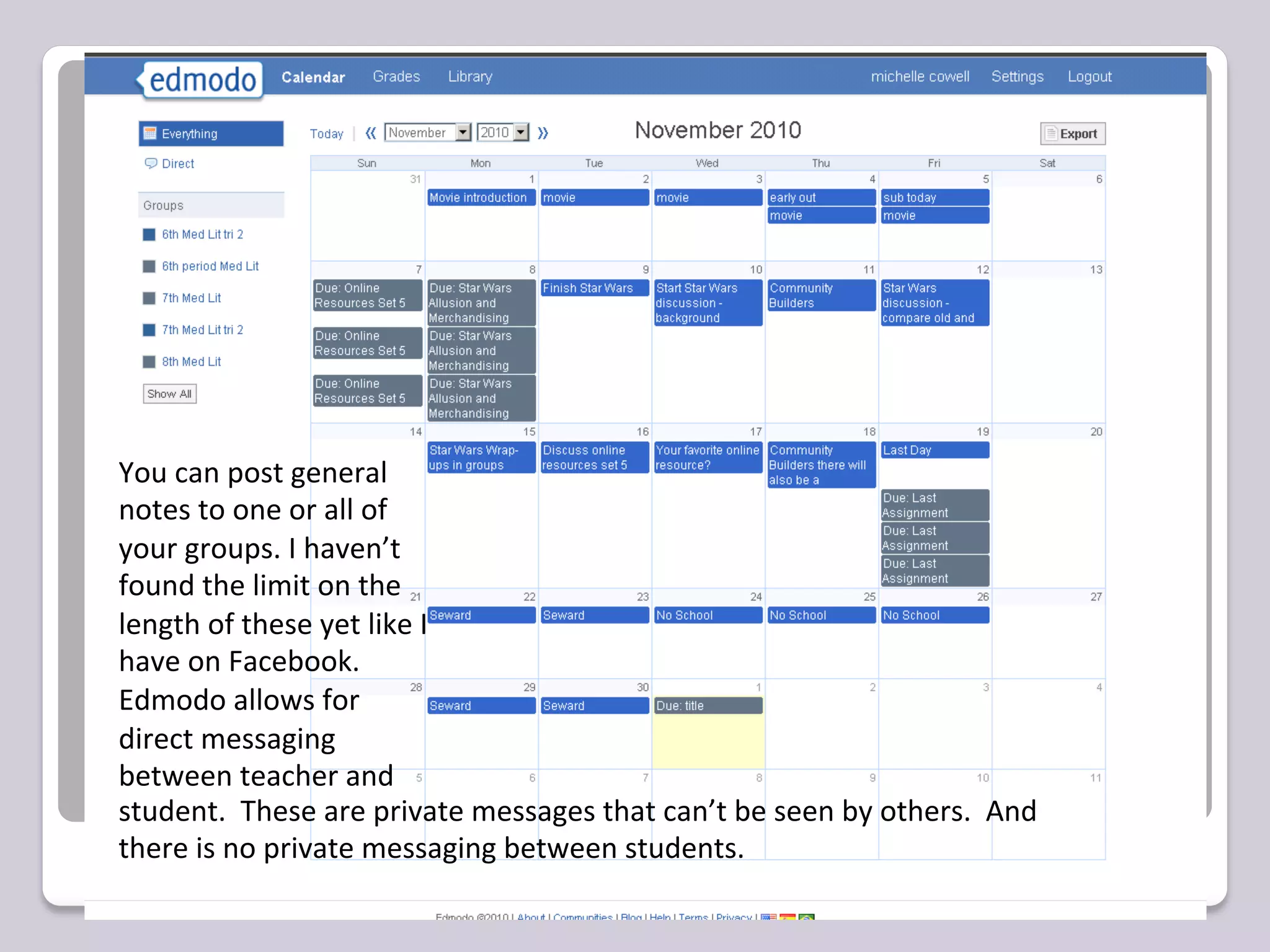Toggle the 7th Med Lit color box
The image size is (1270, 952).
[149, 298]
